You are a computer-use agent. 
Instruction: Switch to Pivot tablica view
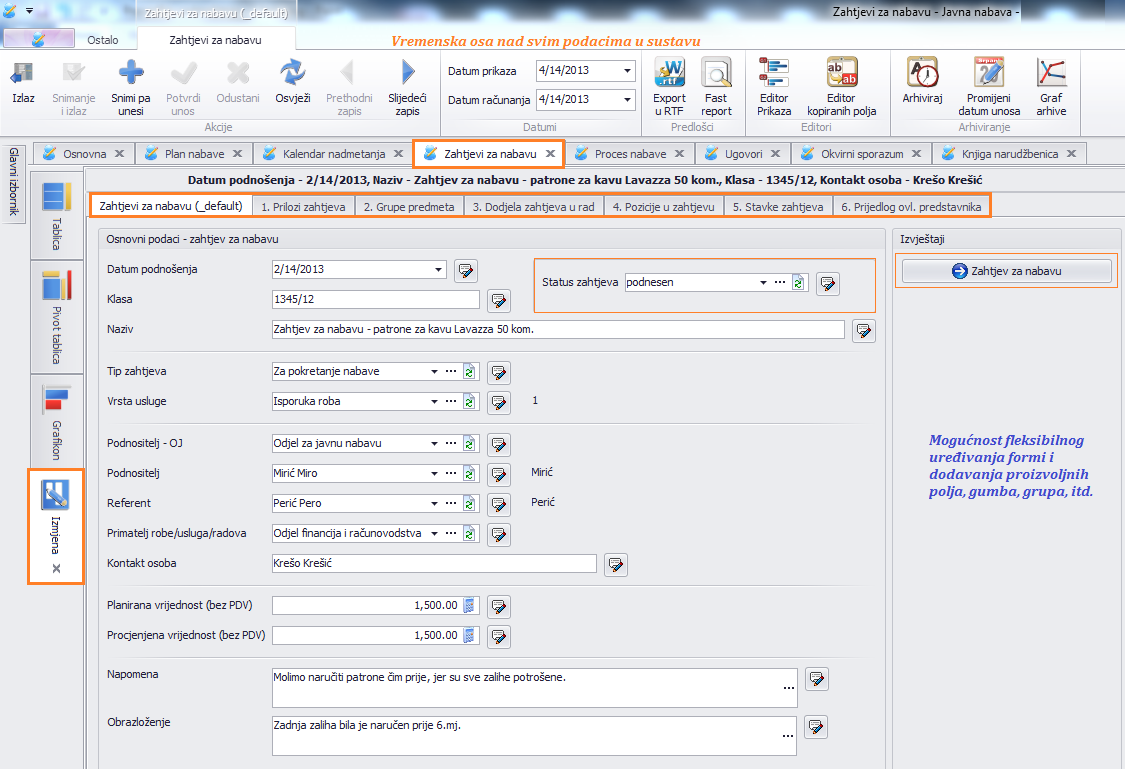click(x=57, y=316)
